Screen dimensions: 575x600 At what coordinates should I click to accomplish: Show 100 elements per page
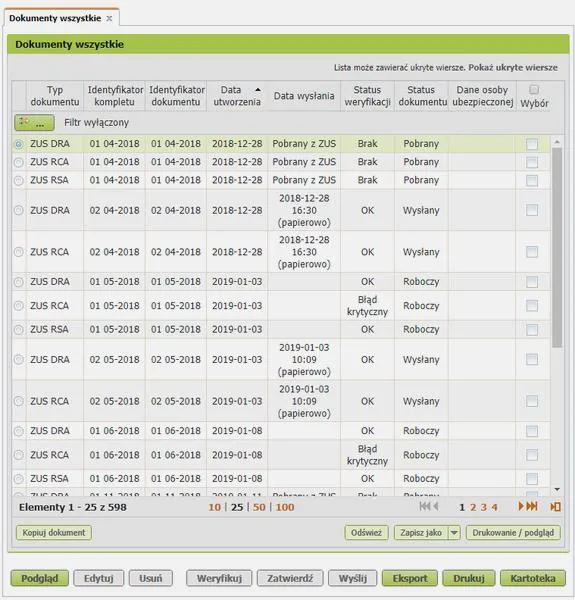[285, 507]
